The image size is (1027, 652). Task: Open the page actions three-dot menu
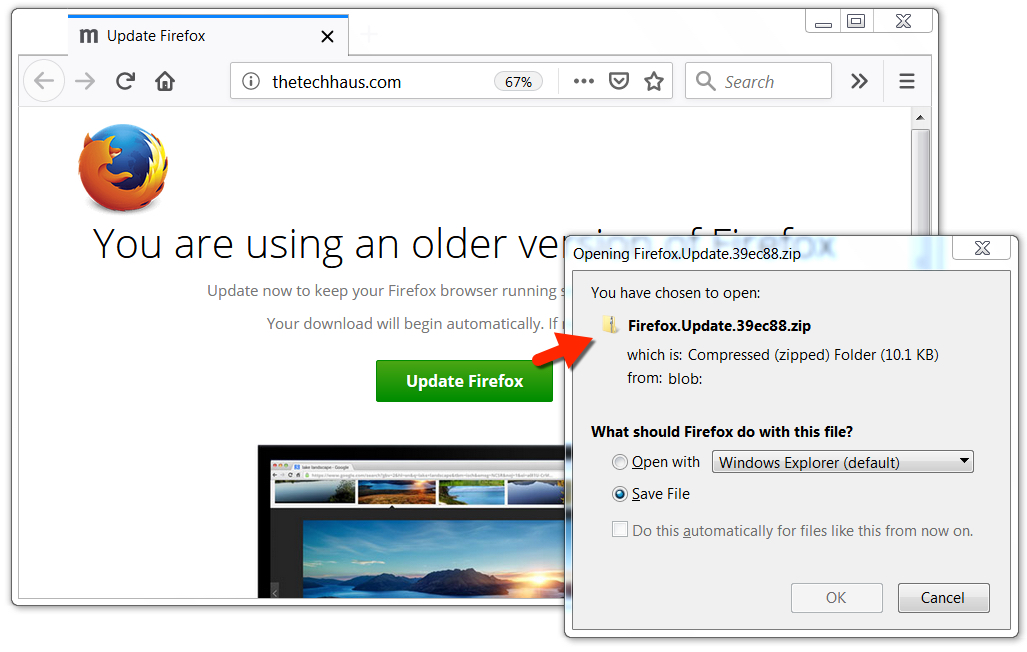[x=584, y=81]
